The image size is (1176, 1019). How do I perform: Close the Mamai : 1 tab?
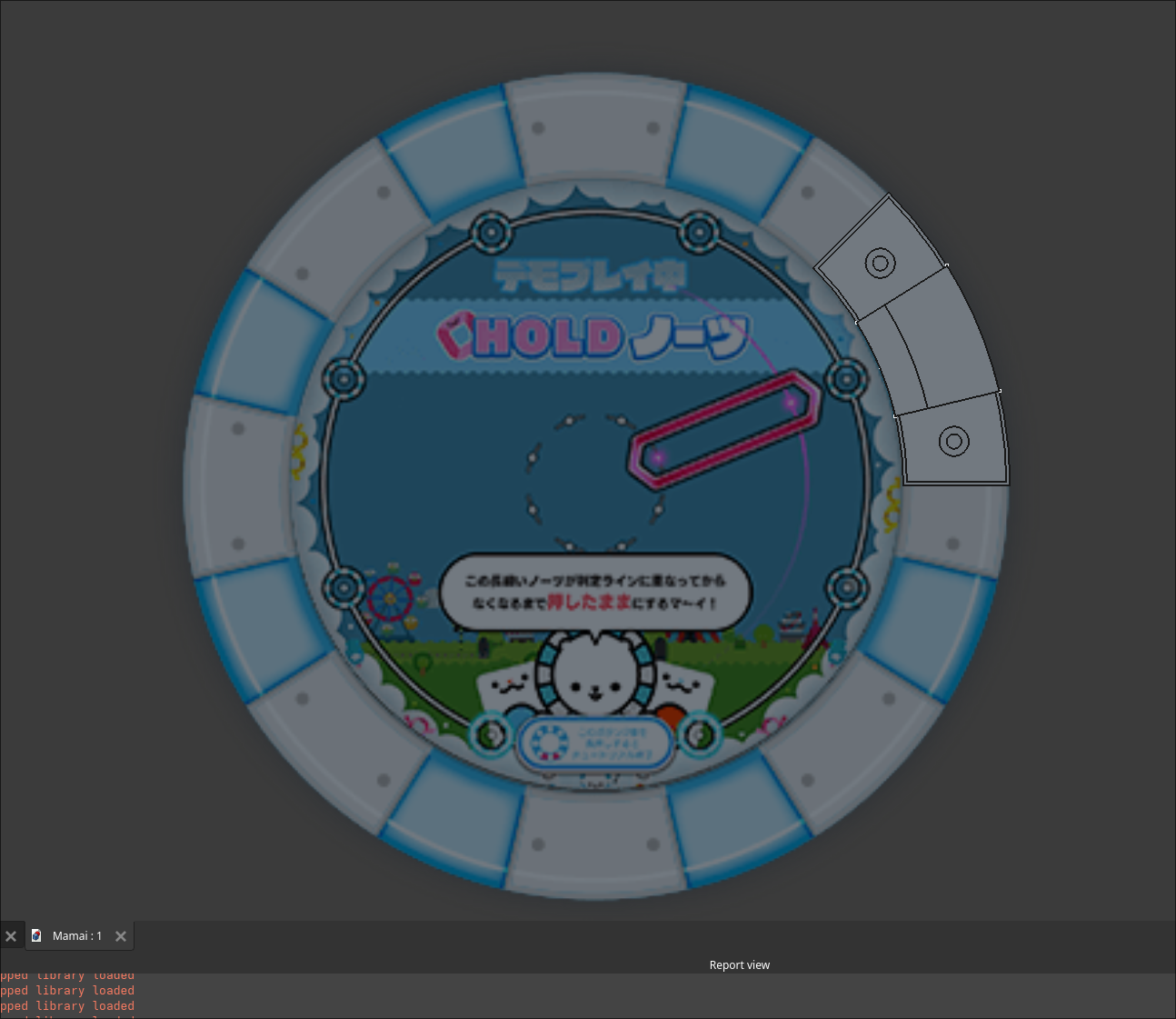121,936
